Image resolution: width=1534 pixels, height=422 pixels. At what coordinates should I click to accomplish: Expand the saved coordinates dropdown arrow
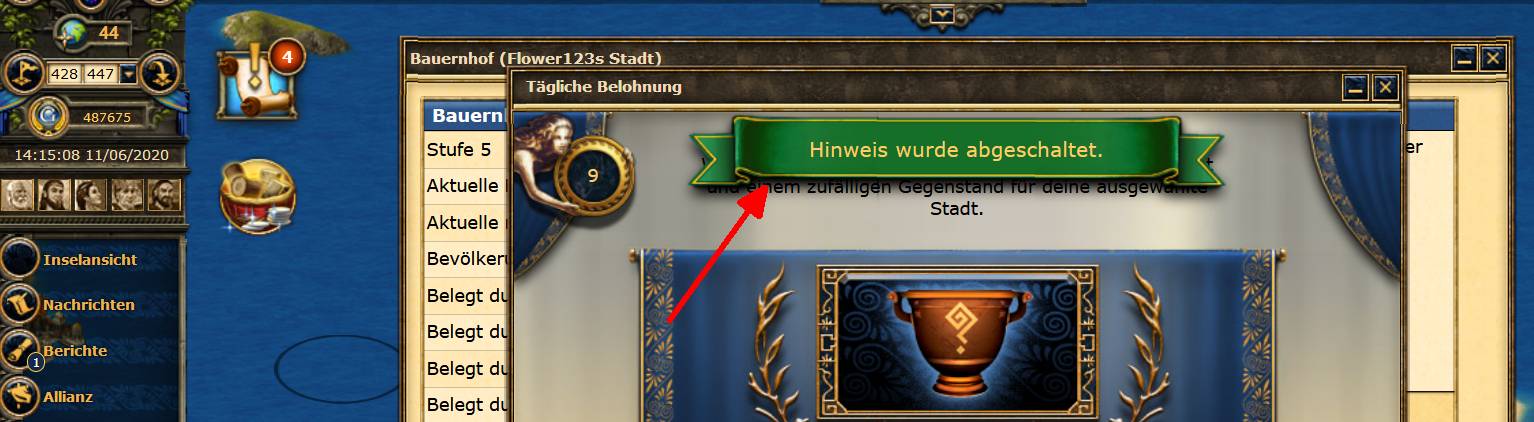tap(129, 73)
